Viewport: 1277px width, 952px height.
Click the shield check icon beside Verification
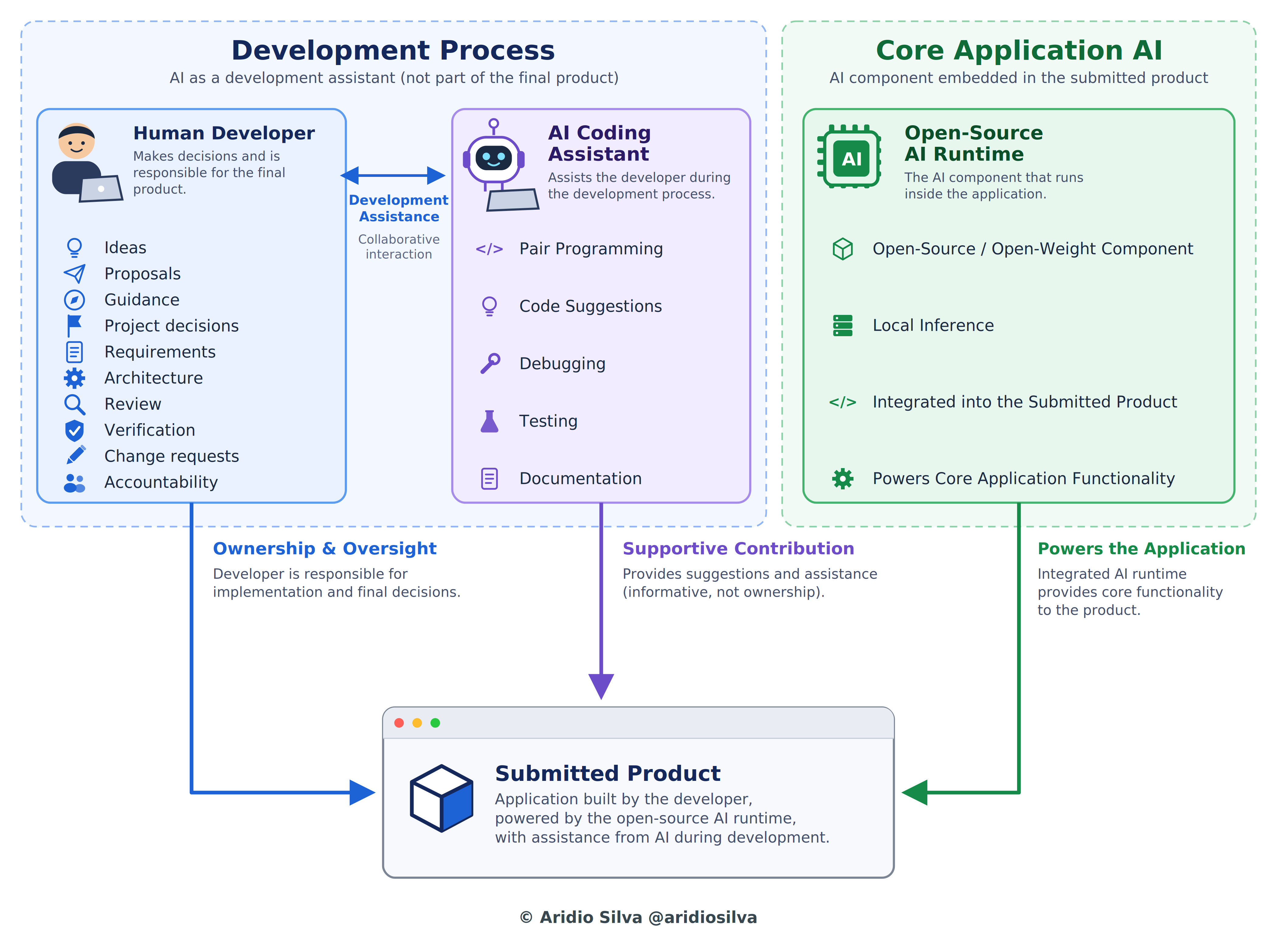pos(74,430)
